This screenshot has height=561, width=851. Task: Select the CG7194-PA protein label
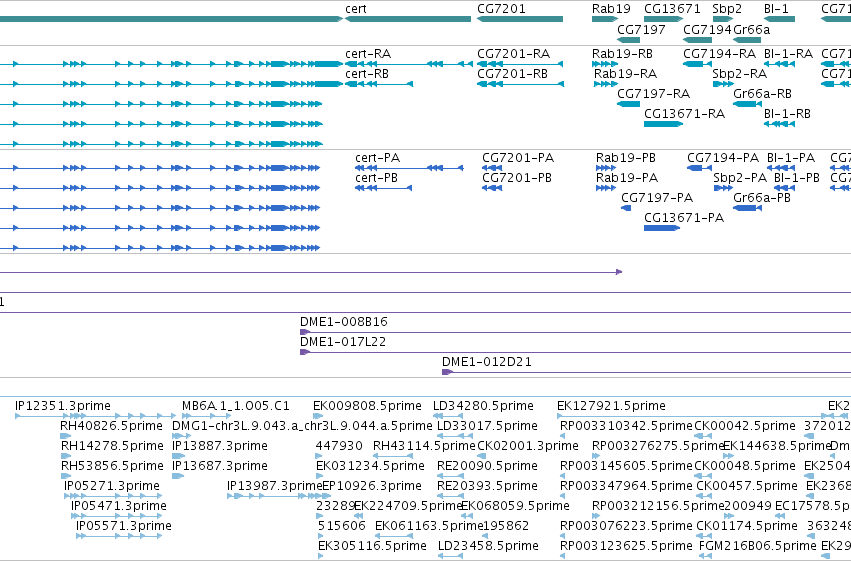(723, 158)
